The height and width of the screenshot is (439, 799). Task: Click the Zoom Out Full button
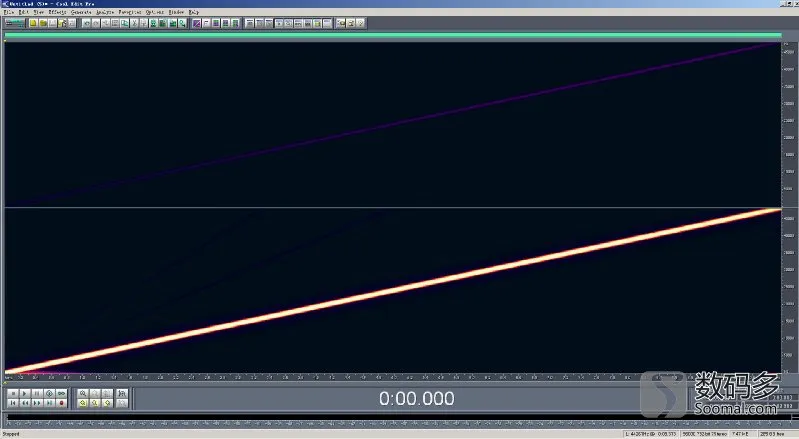(107, 393)
